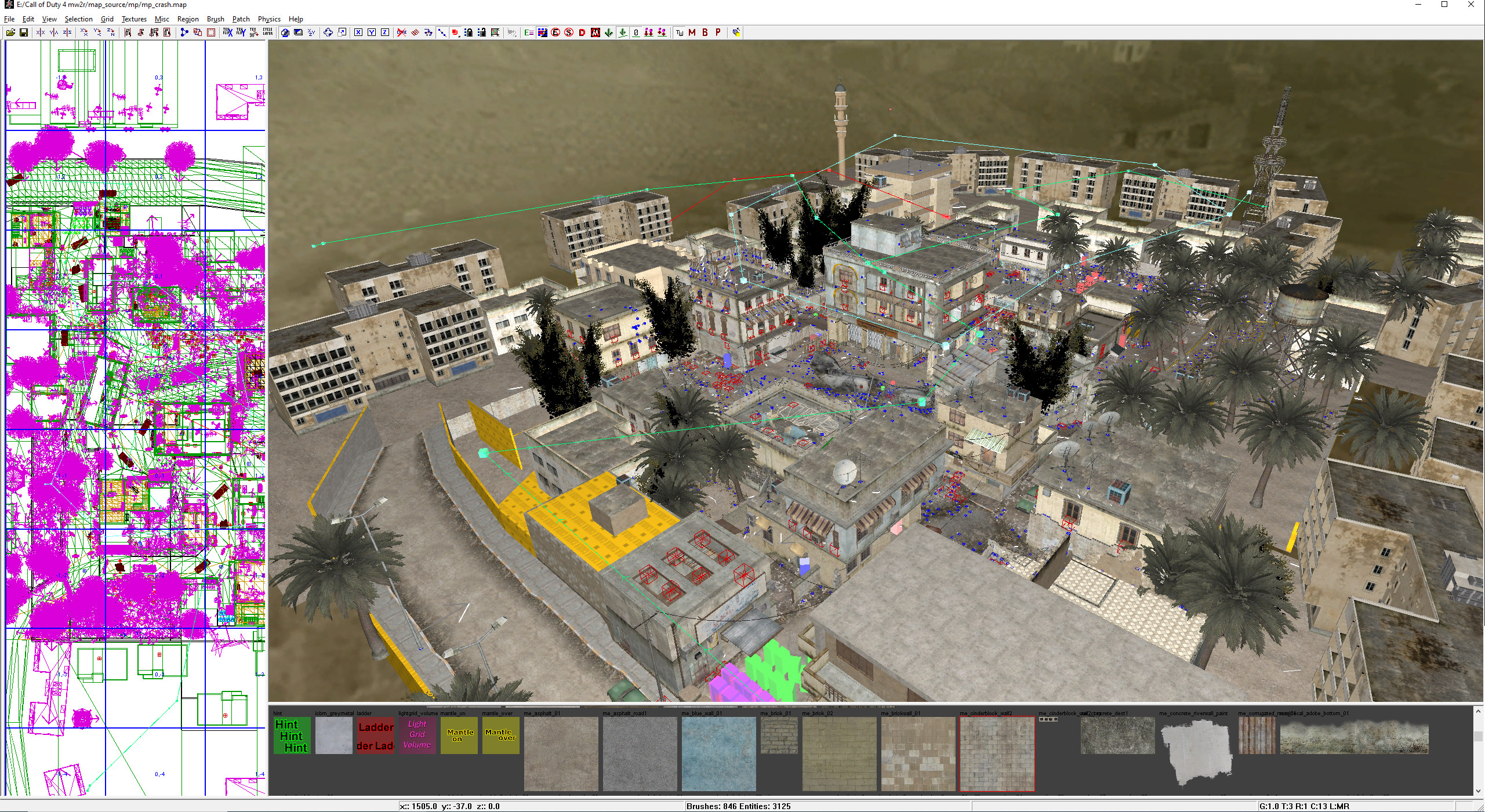
Task: Click the stacked cubes icon at toolbar end
Action: point(736,32)
